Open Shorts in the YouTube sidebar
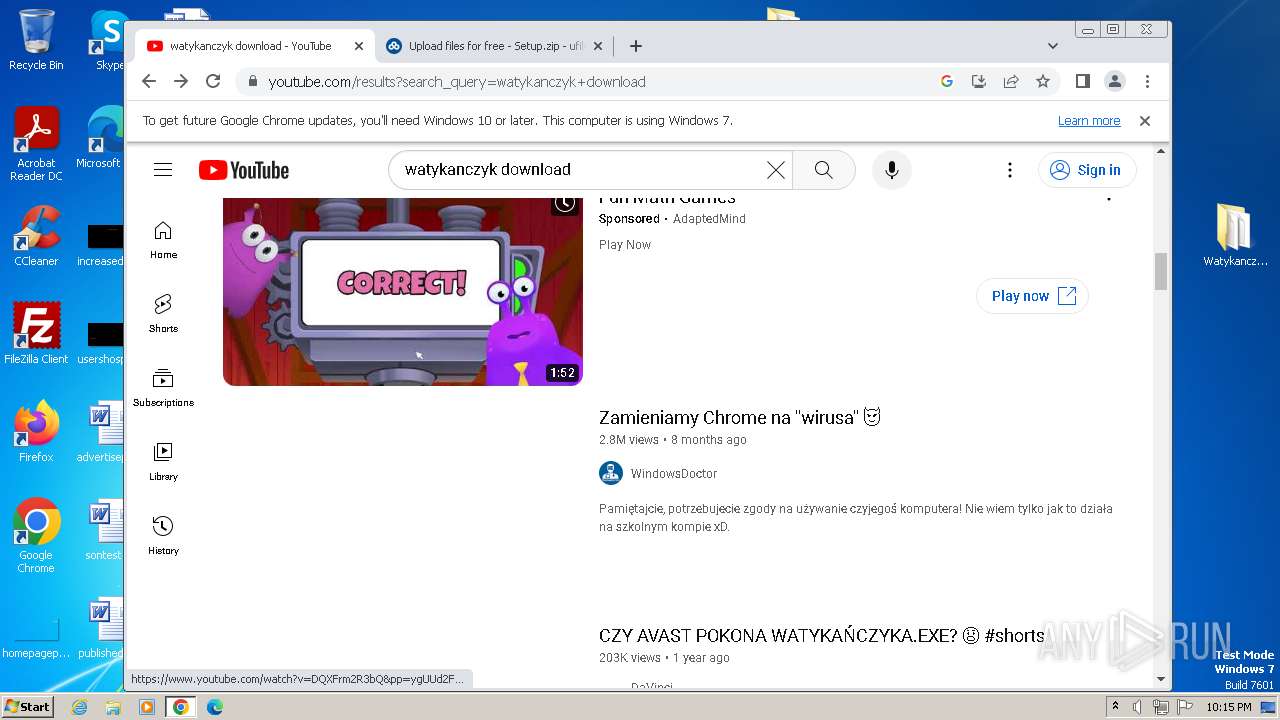Image resolution: width=1280 pixels, height=720 pixels. [x=163, y=313]
